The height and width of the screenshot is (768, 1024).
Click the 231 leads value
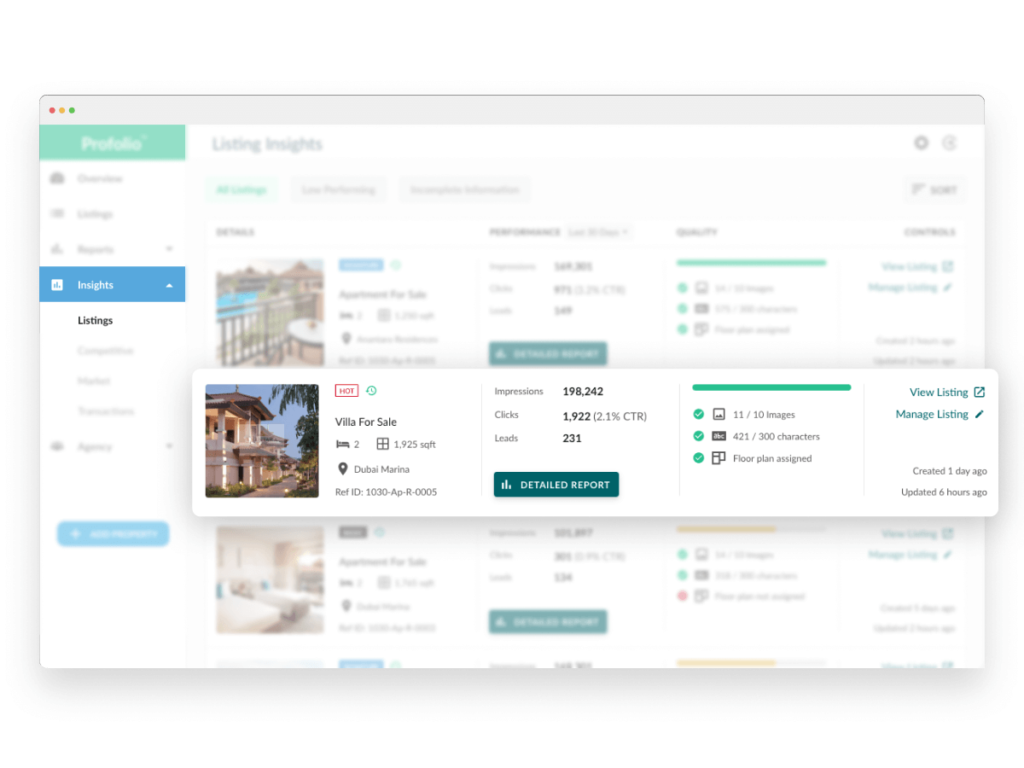(x=571, y=438)
